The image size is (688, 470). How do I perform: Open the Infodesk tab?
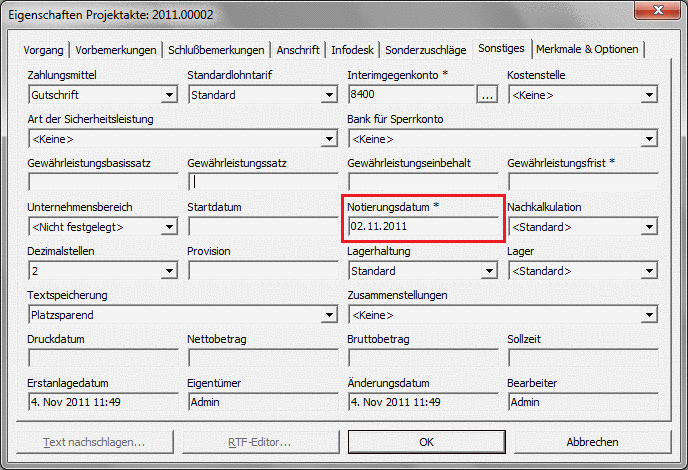click(352, 50)
